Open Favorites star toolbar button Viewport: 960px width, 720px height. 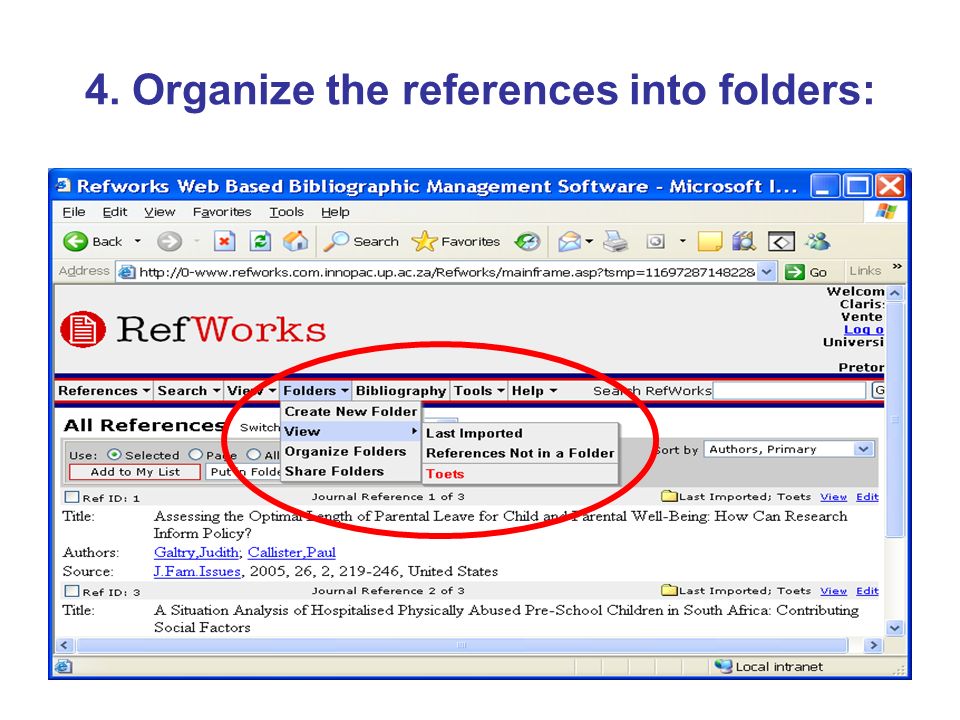(x=456, y=241)
